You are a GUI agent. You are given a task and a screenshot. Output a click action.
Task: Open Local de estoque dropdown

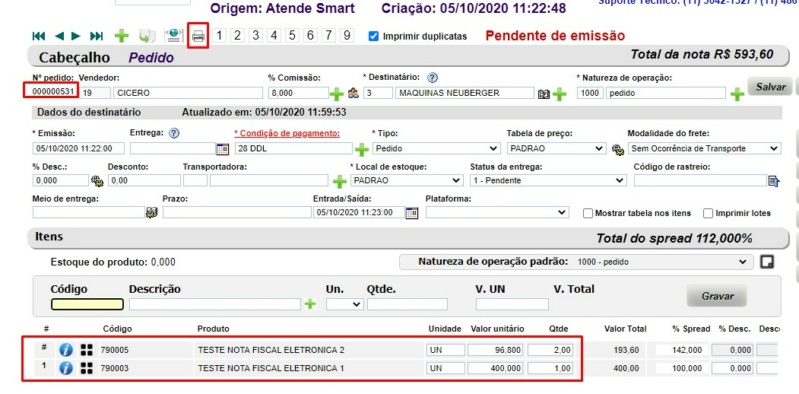coord(407,180)
